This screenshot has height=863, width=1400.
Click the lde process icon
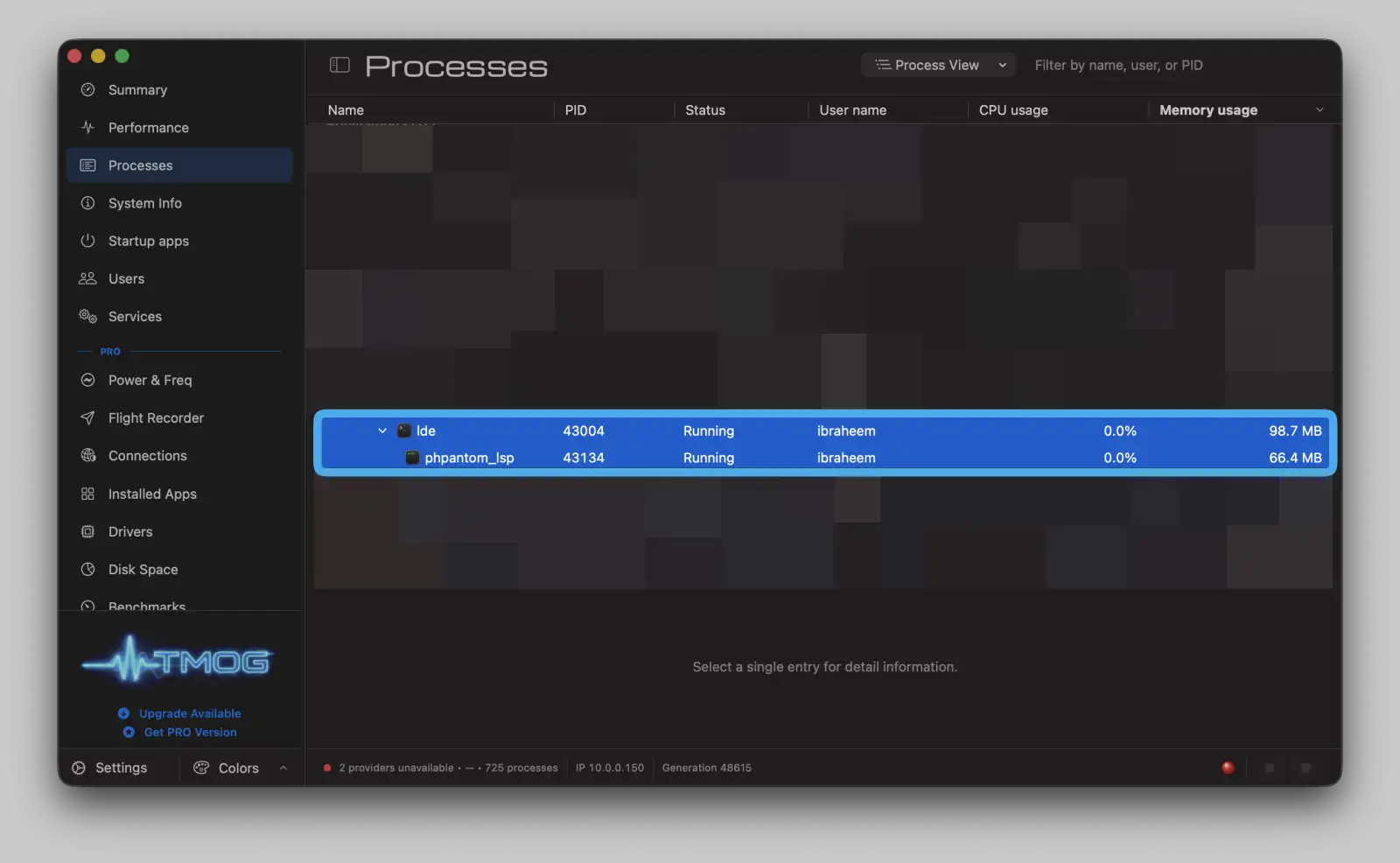click(404, 431)
